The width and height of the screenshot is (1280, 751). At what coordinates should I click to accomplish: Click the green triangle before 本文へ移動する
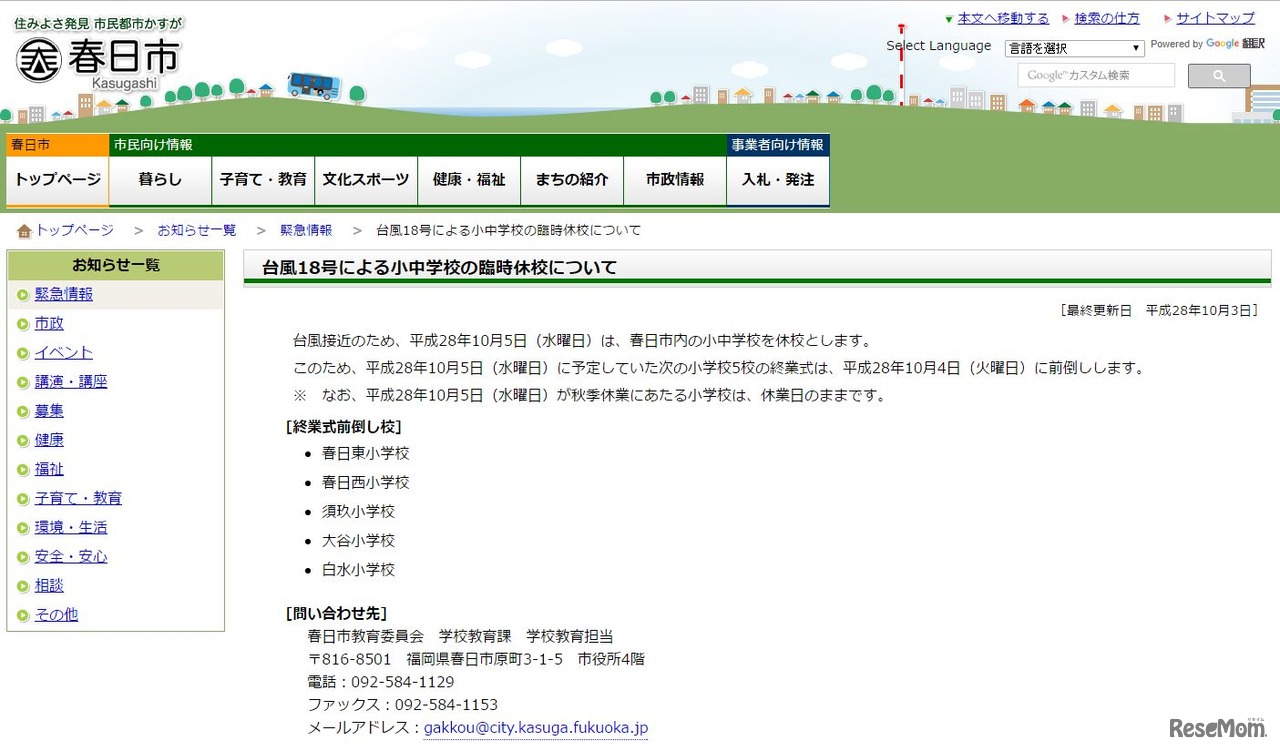949,18
